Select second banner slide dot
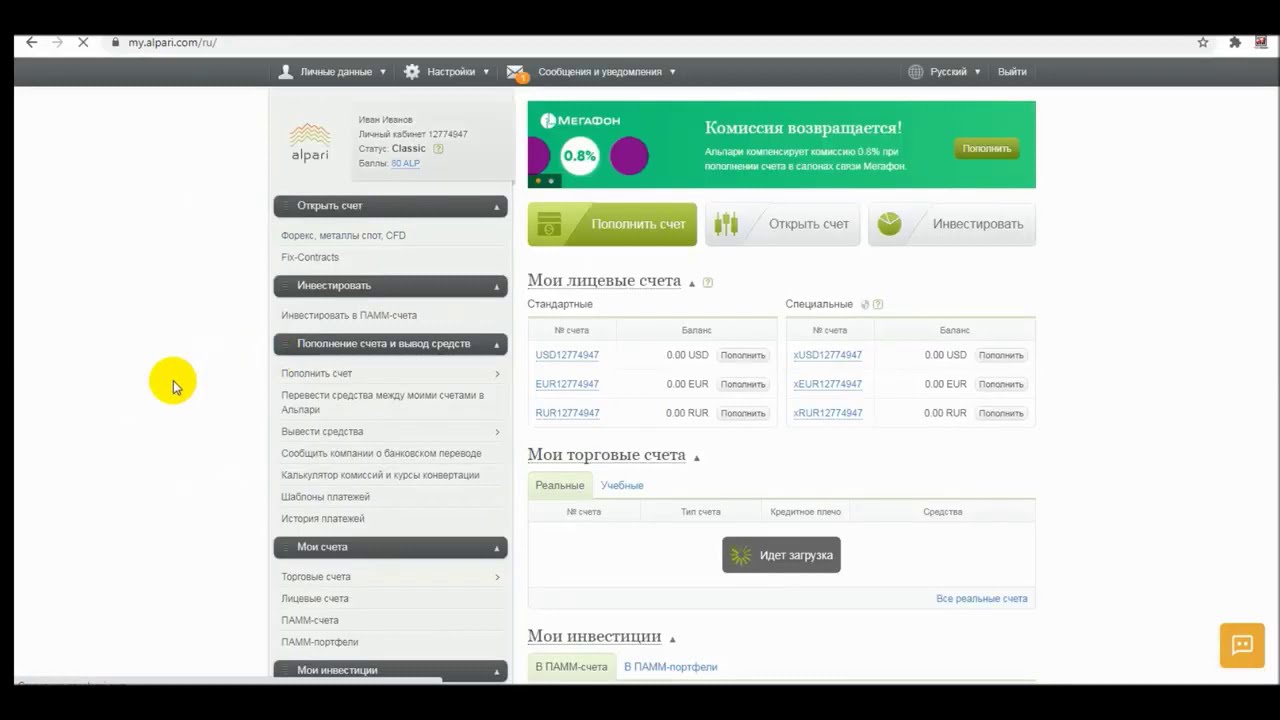Viewport: 1280px width, 720px height. click(551, 181)
